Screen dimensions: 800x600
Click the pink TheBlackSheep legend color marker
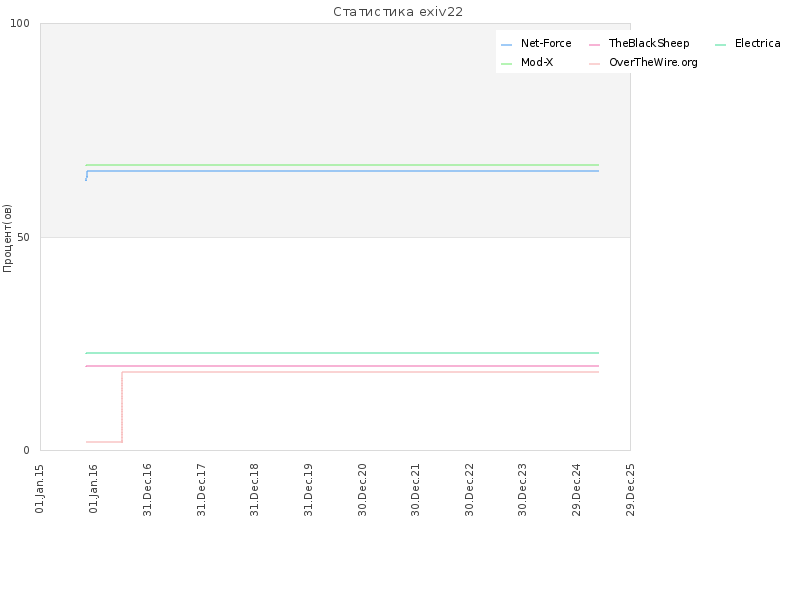tap(594, 45)
